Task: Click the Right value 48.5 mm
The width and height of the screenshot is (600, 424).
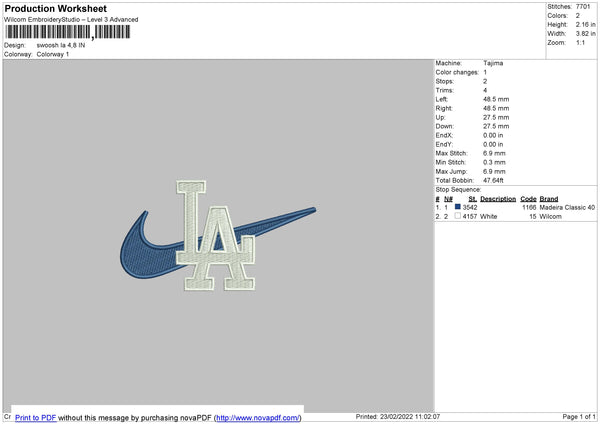Action: pos(496,108)
